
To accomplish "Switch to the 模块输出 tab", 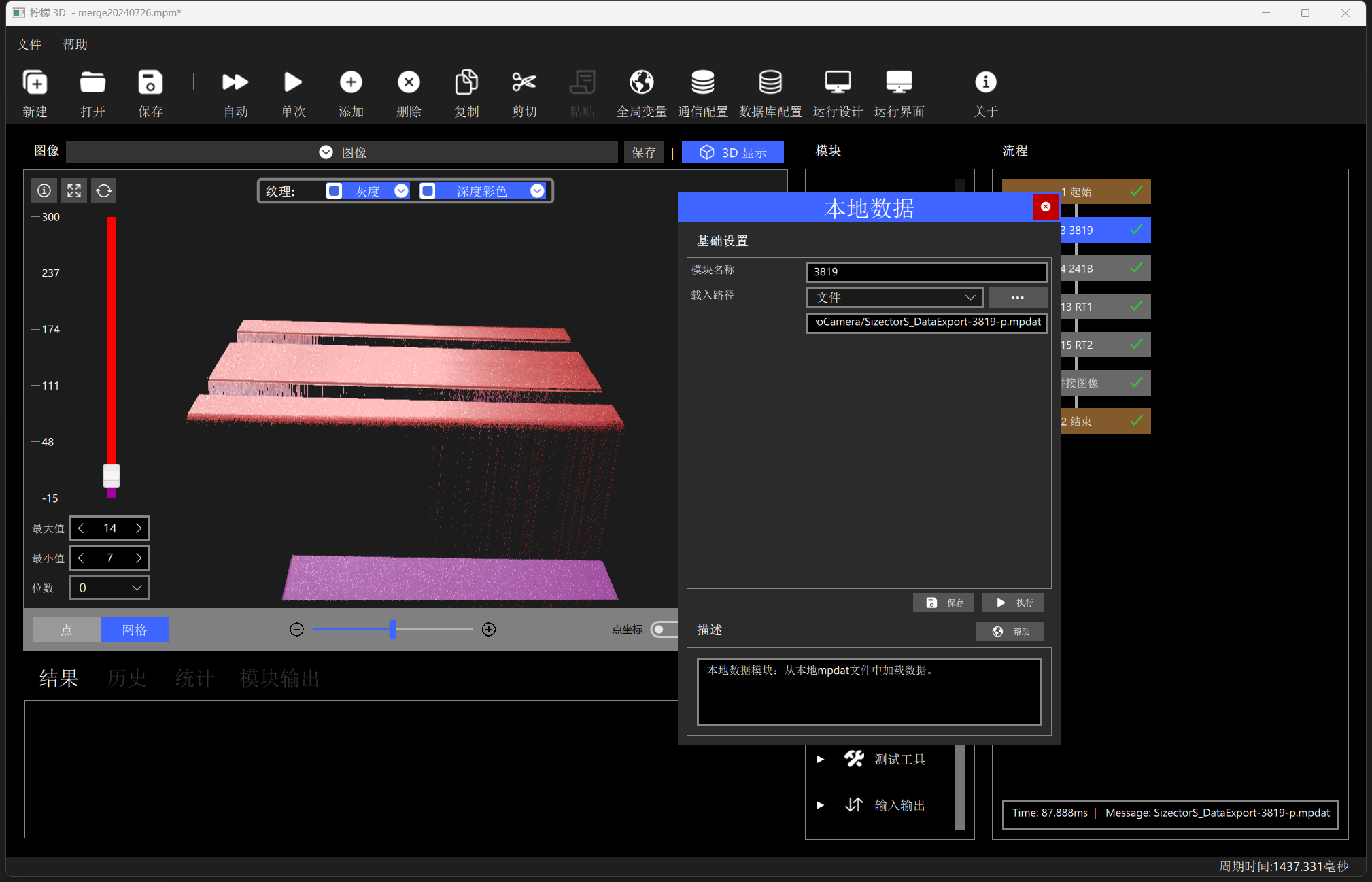I will (279, 678).
